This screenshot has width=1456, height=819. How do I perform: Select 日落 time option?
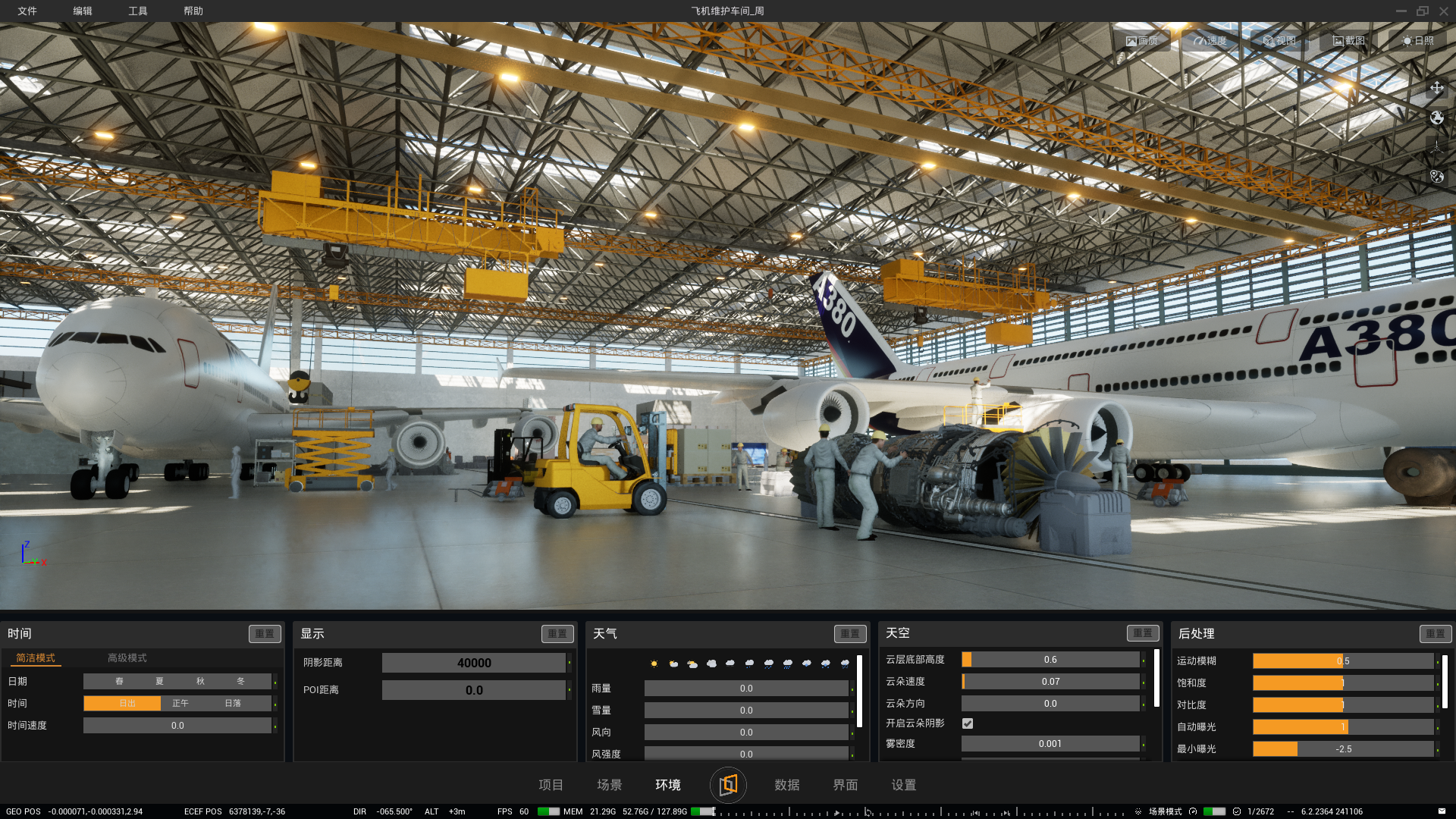(233, 704)
